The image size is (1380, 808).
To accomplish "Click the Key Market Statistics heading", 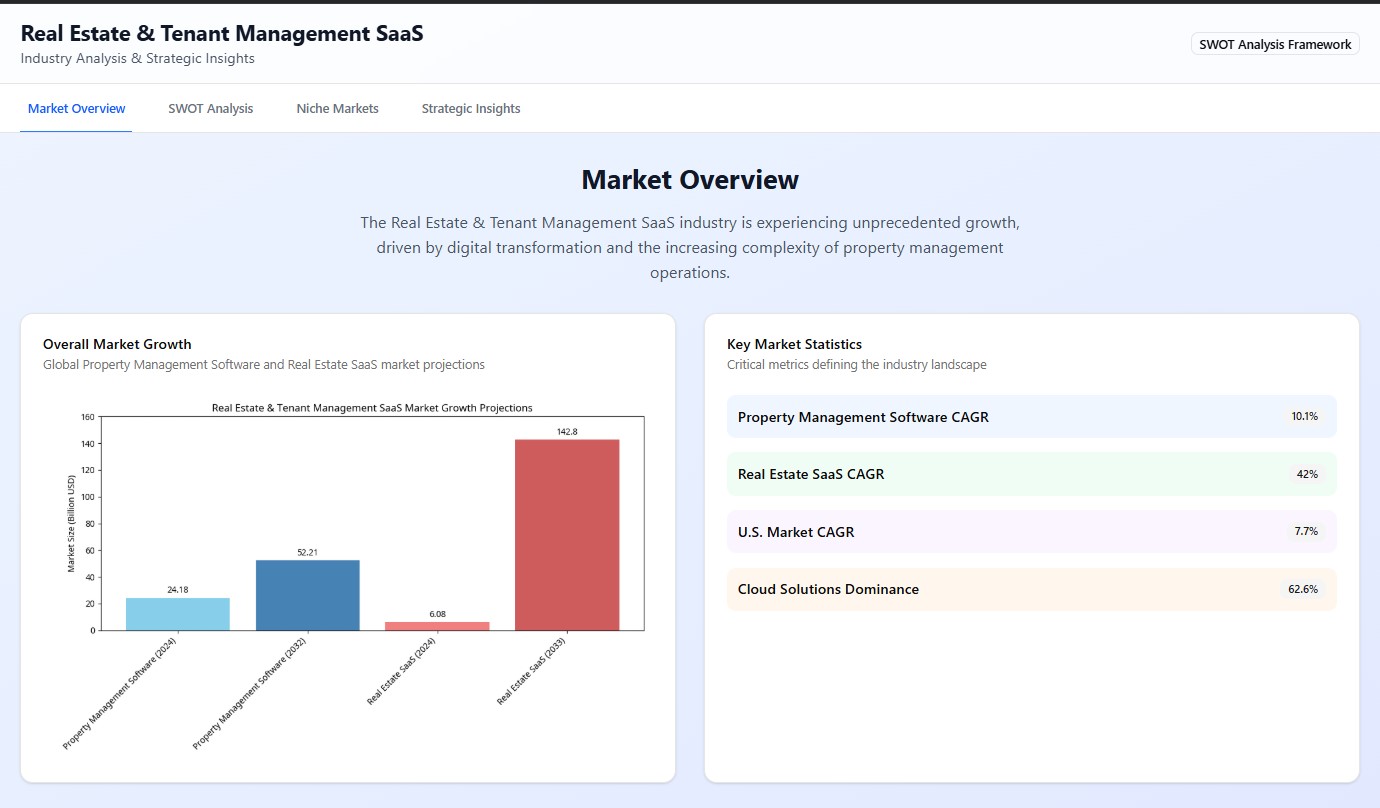I will (x=794, y=344).
